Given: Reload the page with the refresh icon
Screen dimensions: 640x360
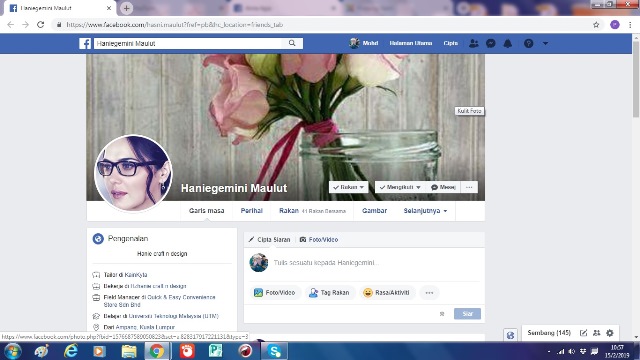Looking at the screenshot, I should [40, 24].
